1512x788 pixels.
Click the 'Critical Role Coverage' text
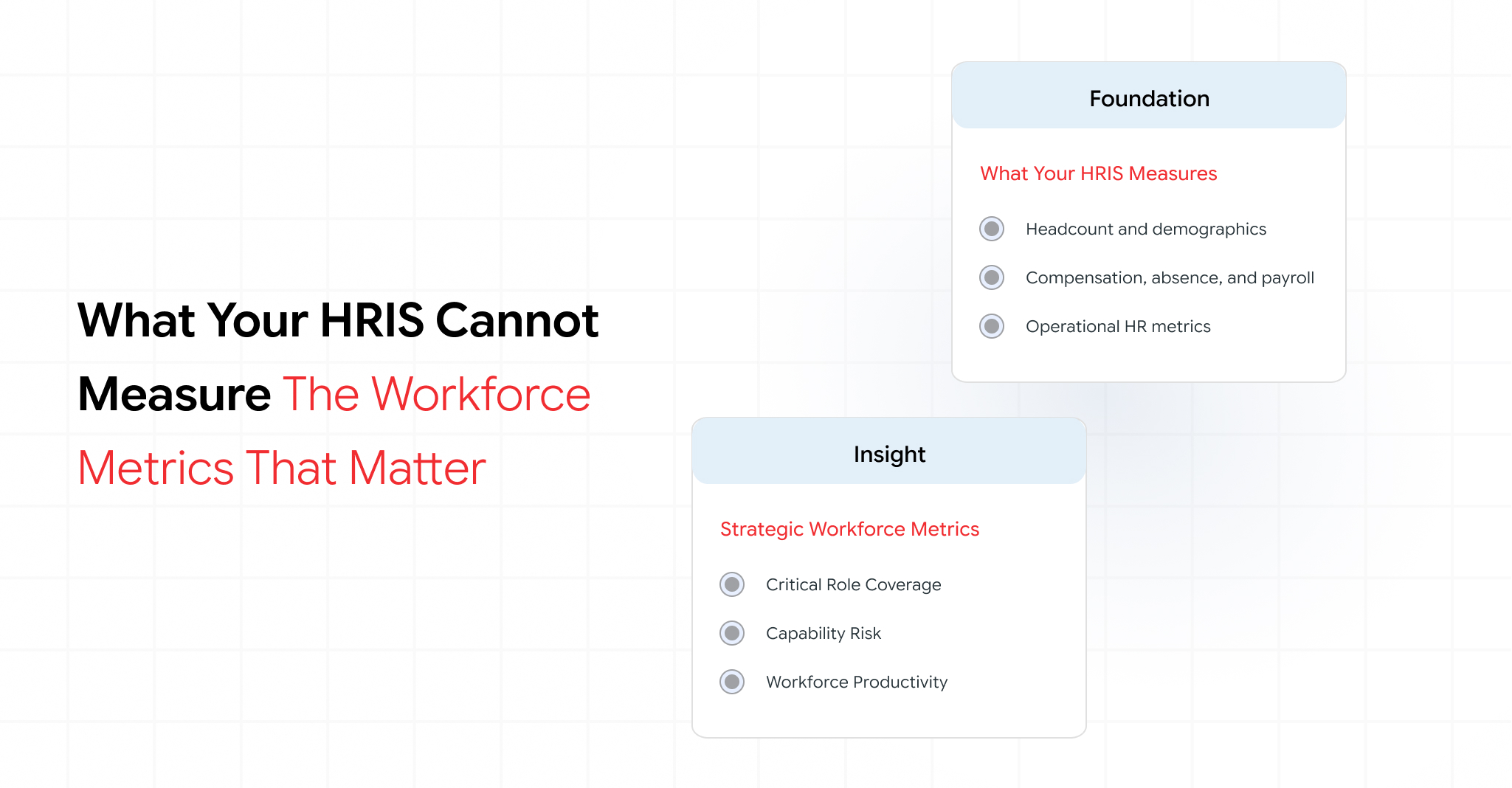854,584
